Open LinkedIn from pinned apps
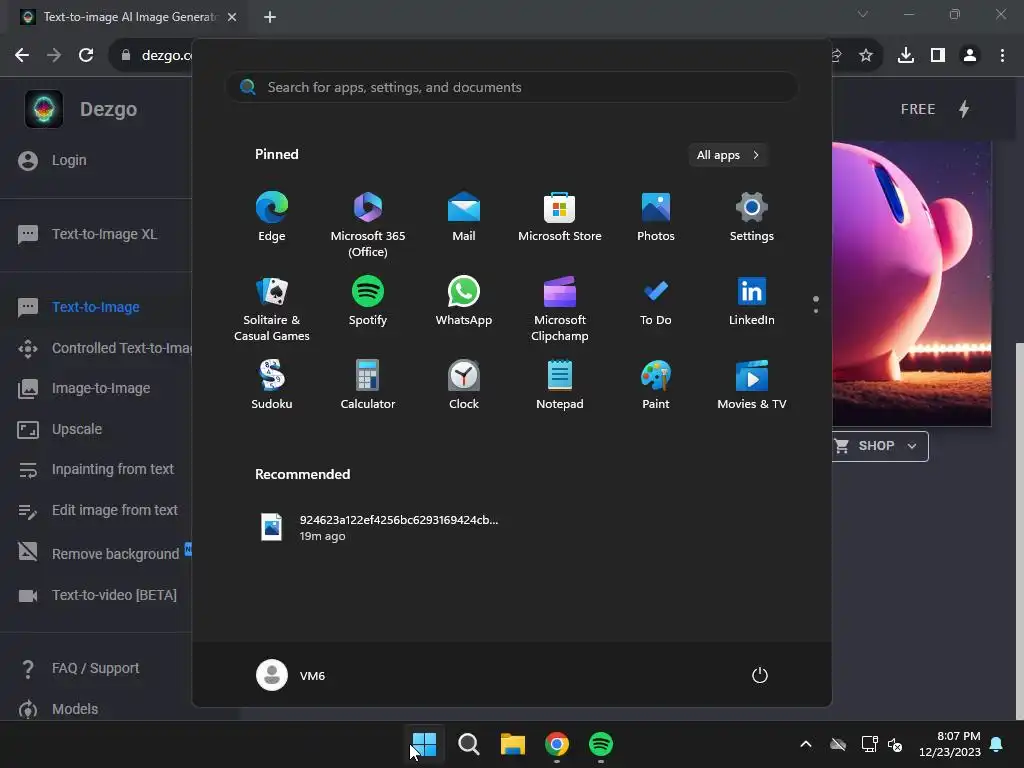The width and height of the screenshot is (1024, 768). coord(752,301)
